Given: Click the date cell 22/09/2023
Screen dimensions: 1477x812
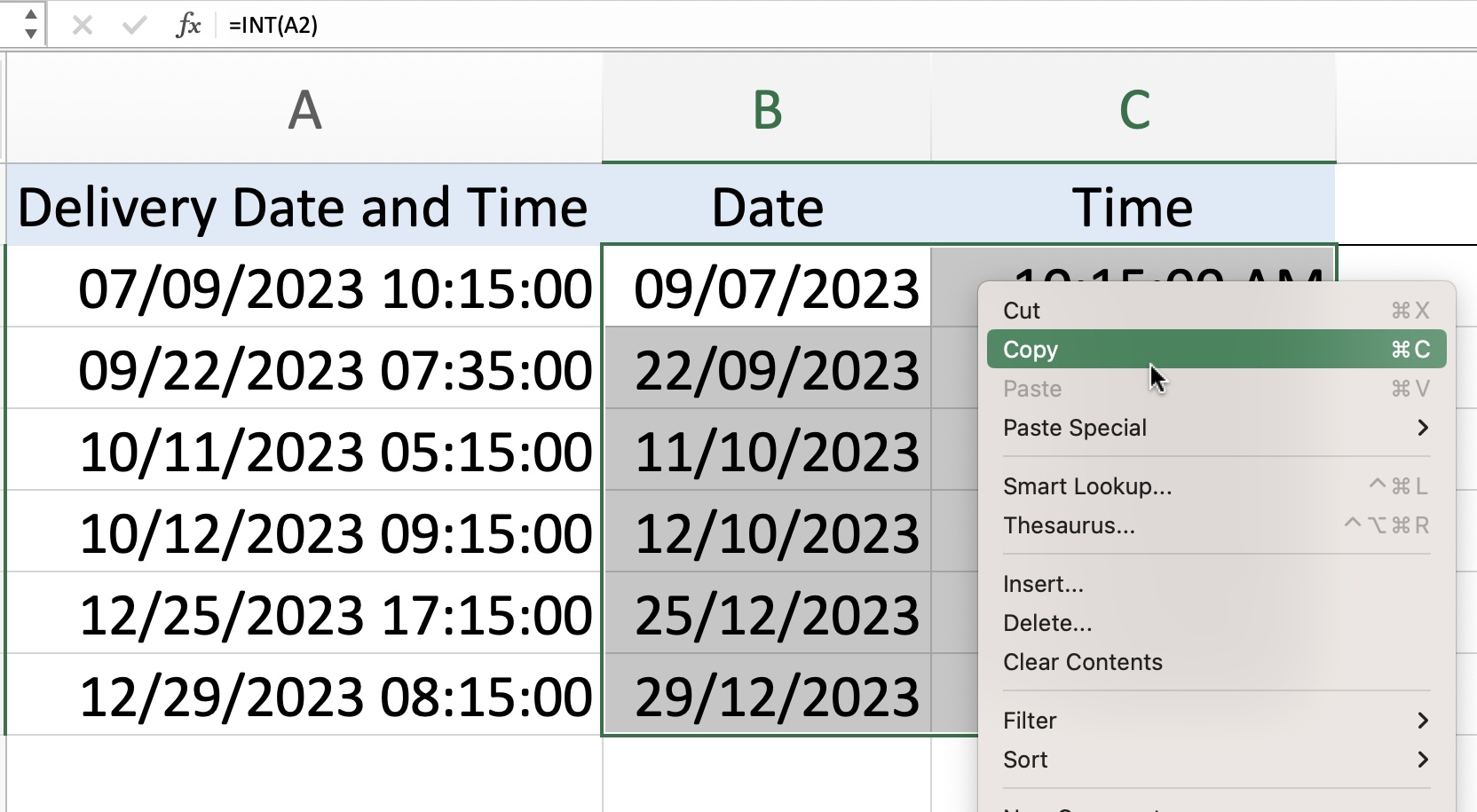Looking at the screenshot, I should pyautogui.click(x=767, y=369).
